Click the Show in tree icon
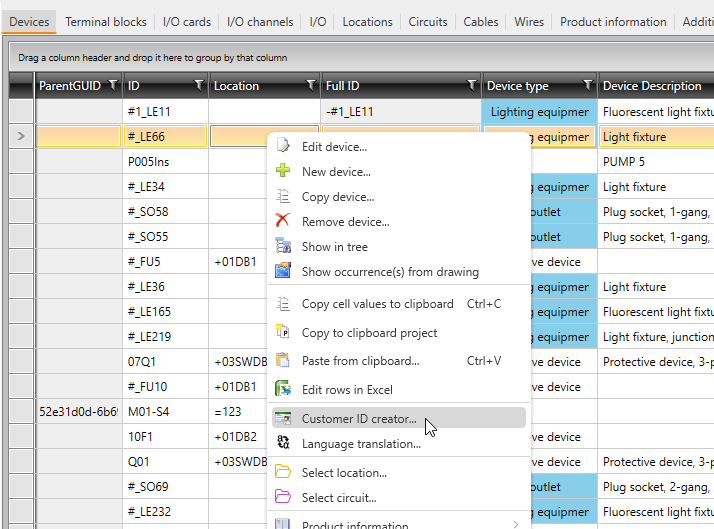Image resolution: width=714 pixels, height=529 pixels. click(x=283, y=246)
